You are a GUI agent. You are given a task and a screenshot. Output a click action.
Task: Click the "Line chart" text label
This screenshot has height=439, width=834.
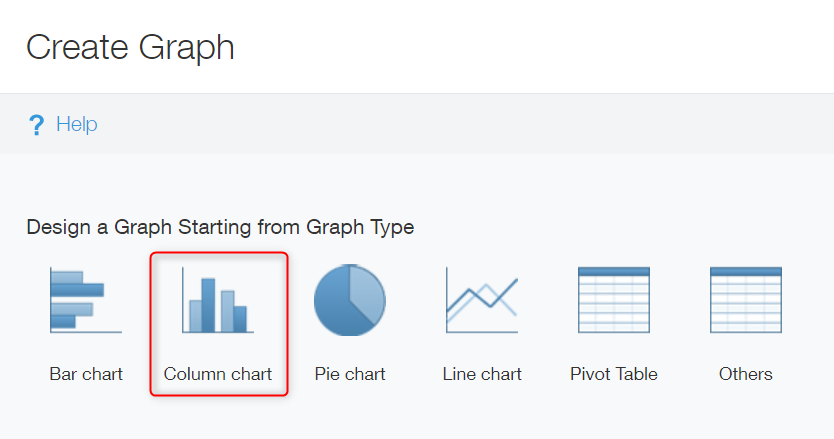(482, 374)
